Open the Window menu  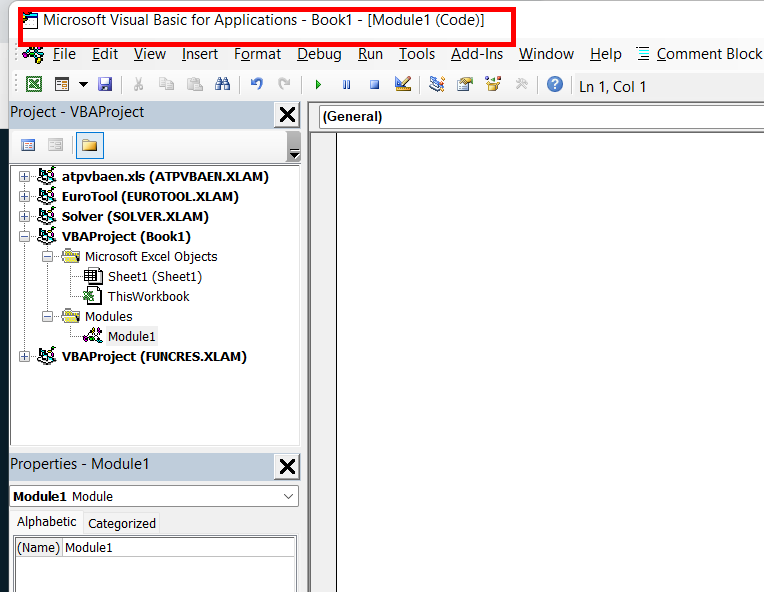546,54
